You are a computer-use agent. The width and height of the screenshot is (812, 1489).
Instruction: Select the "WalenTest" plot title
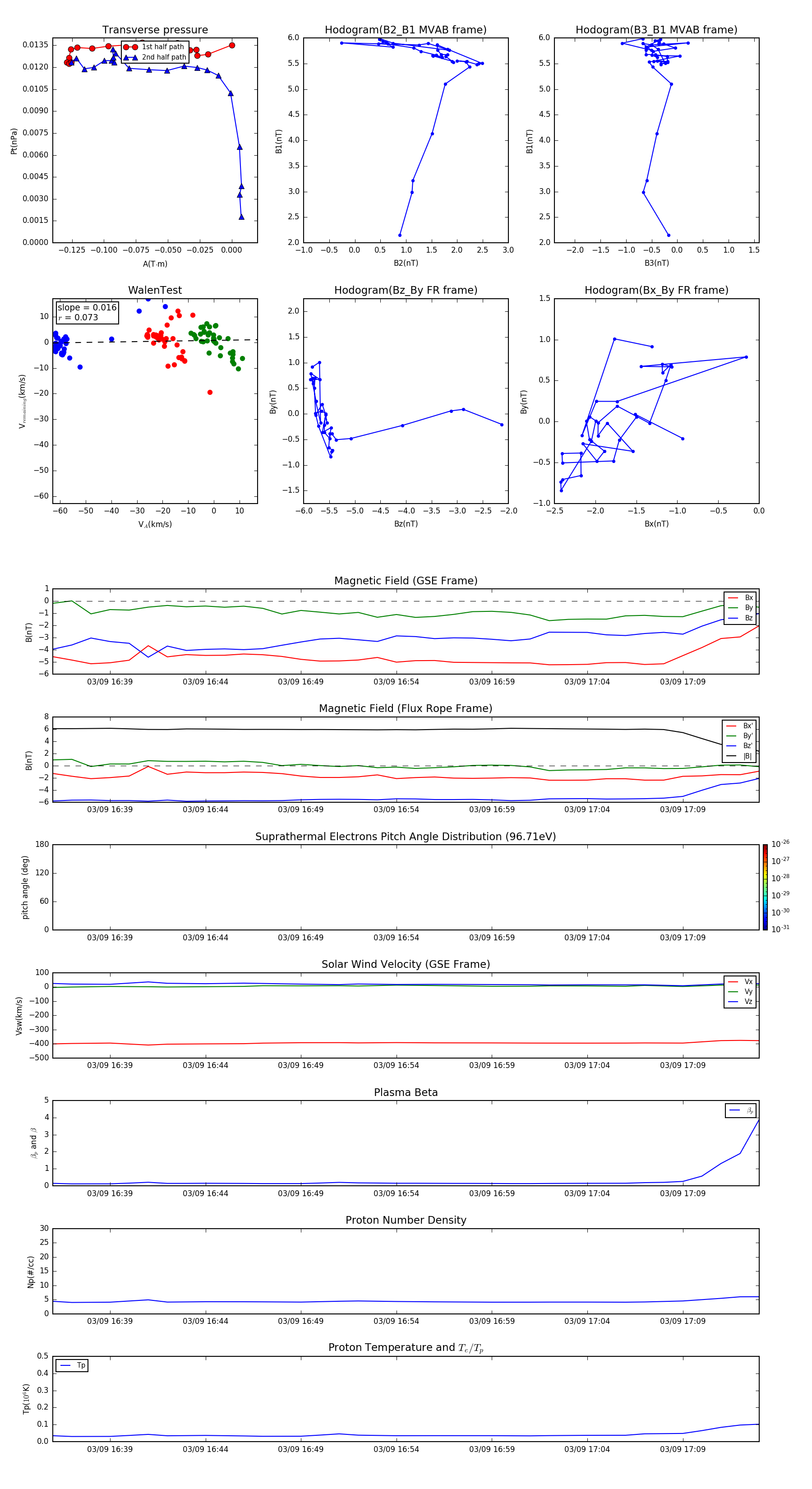tap(155, 290)
